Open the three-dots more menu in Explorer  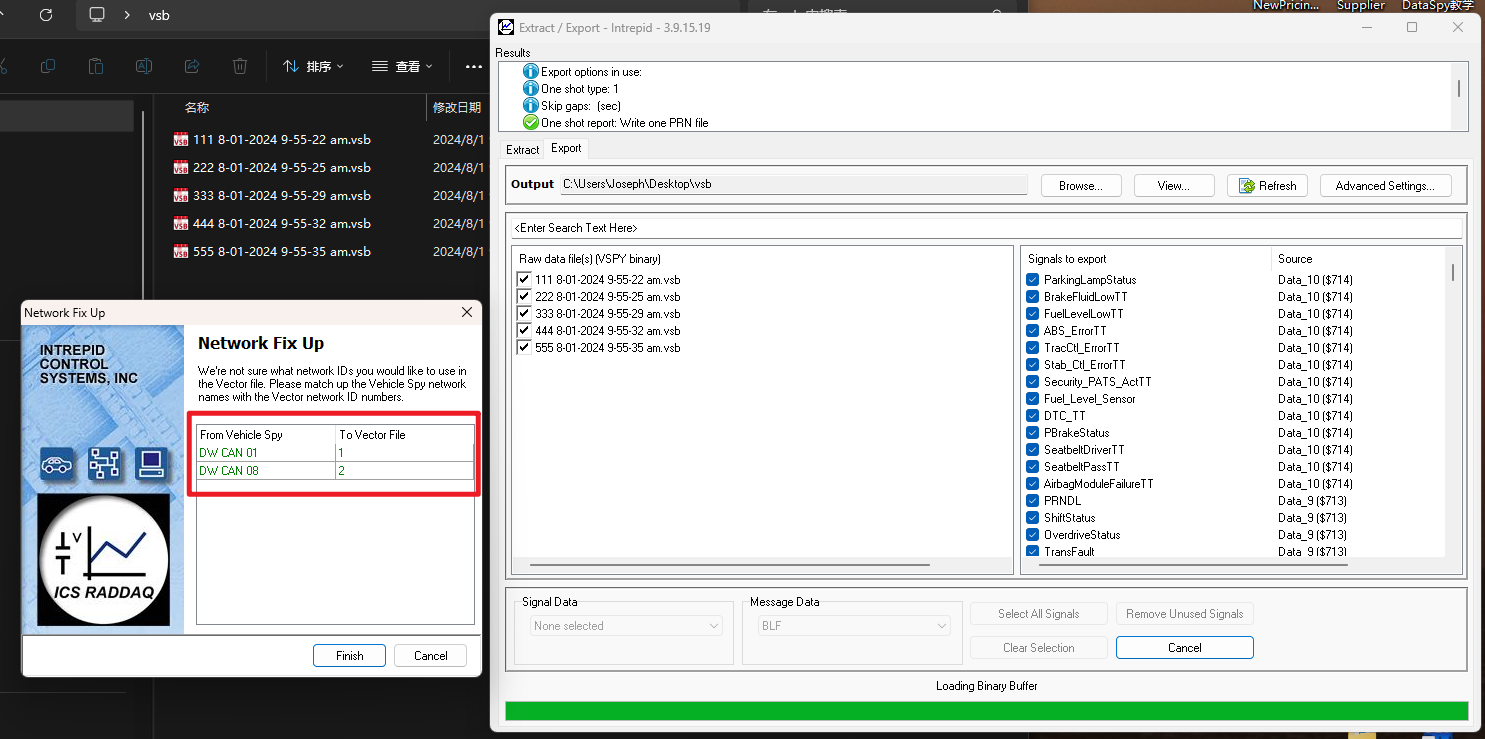(x=474, y=66)
